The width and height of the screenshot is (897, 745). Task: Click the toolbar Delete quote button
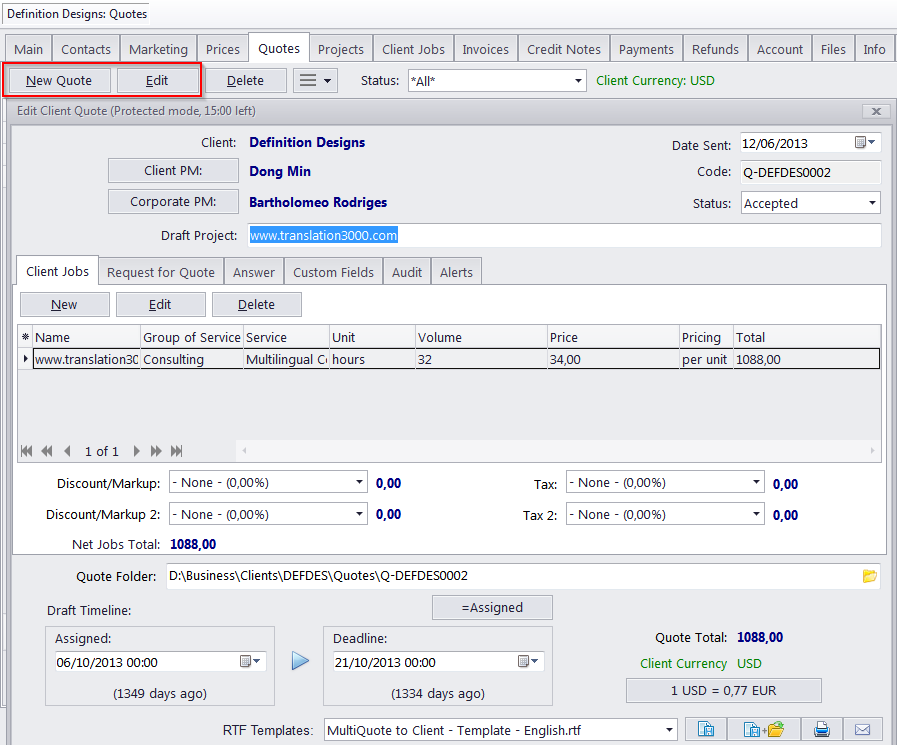(245, 81)
